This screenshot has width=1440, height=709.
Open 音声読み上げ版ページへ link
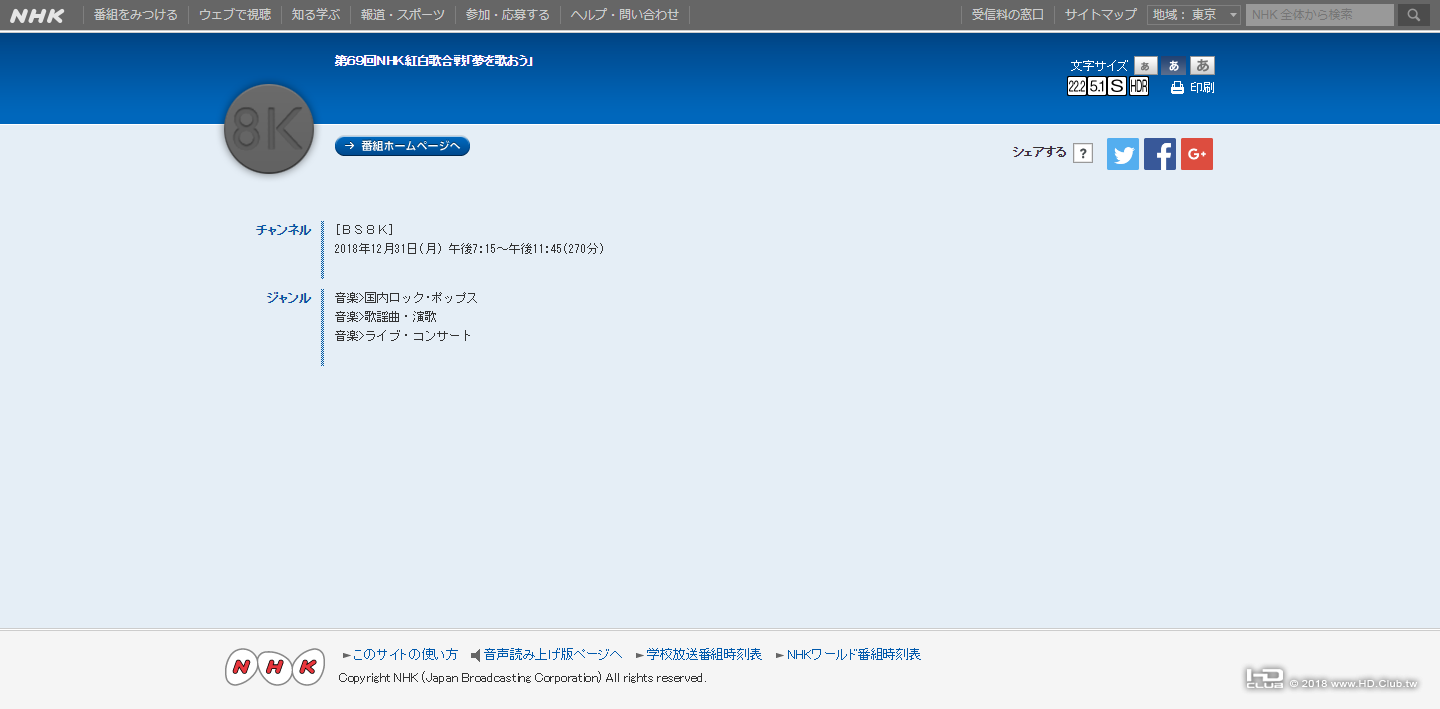[x=553, y=654]
